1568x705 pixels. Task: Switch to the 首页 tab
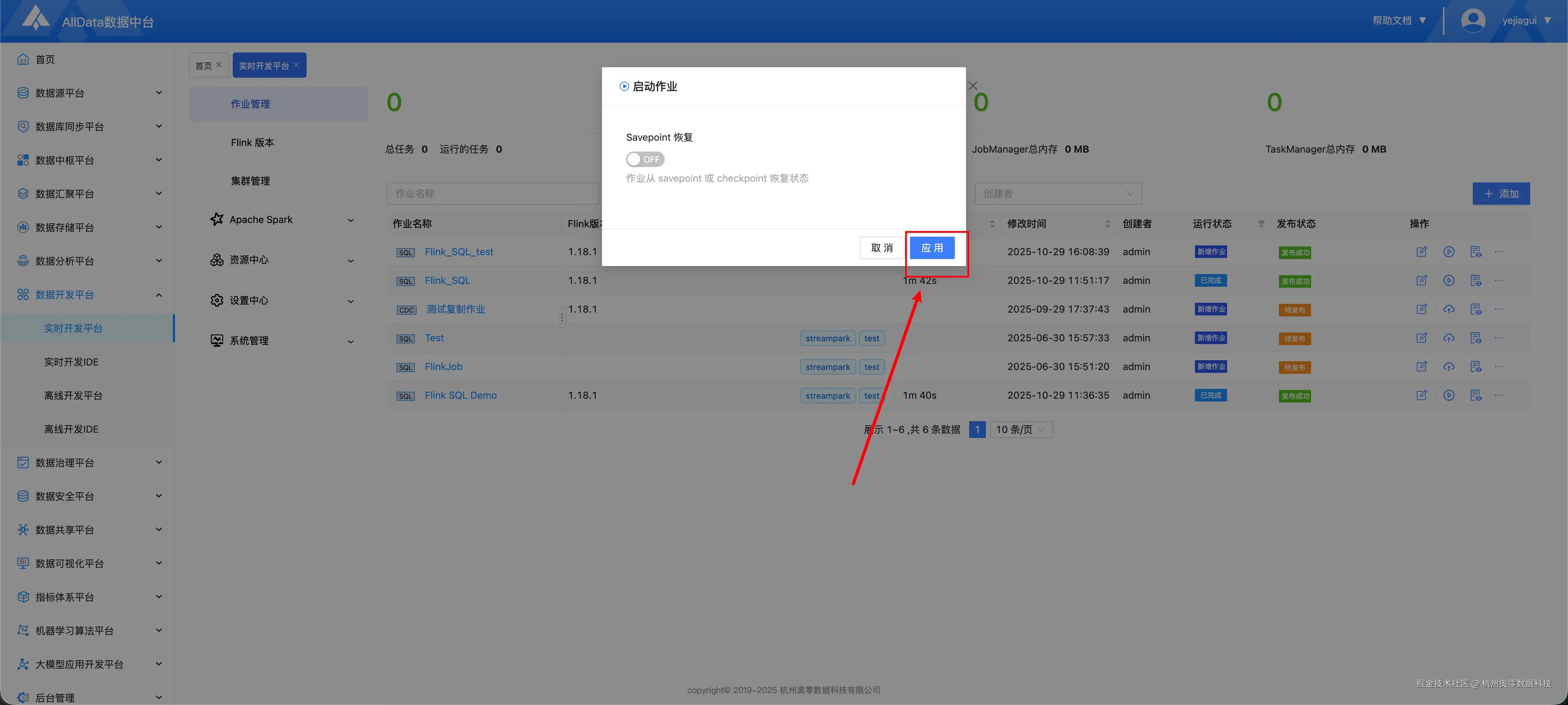click(x=204, y=66)
